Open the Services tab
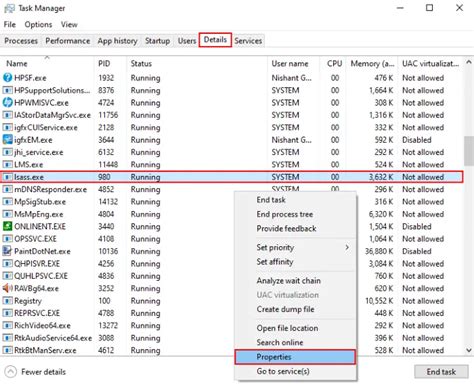Viewport: 474px width, 389px height. click(248, 41)
